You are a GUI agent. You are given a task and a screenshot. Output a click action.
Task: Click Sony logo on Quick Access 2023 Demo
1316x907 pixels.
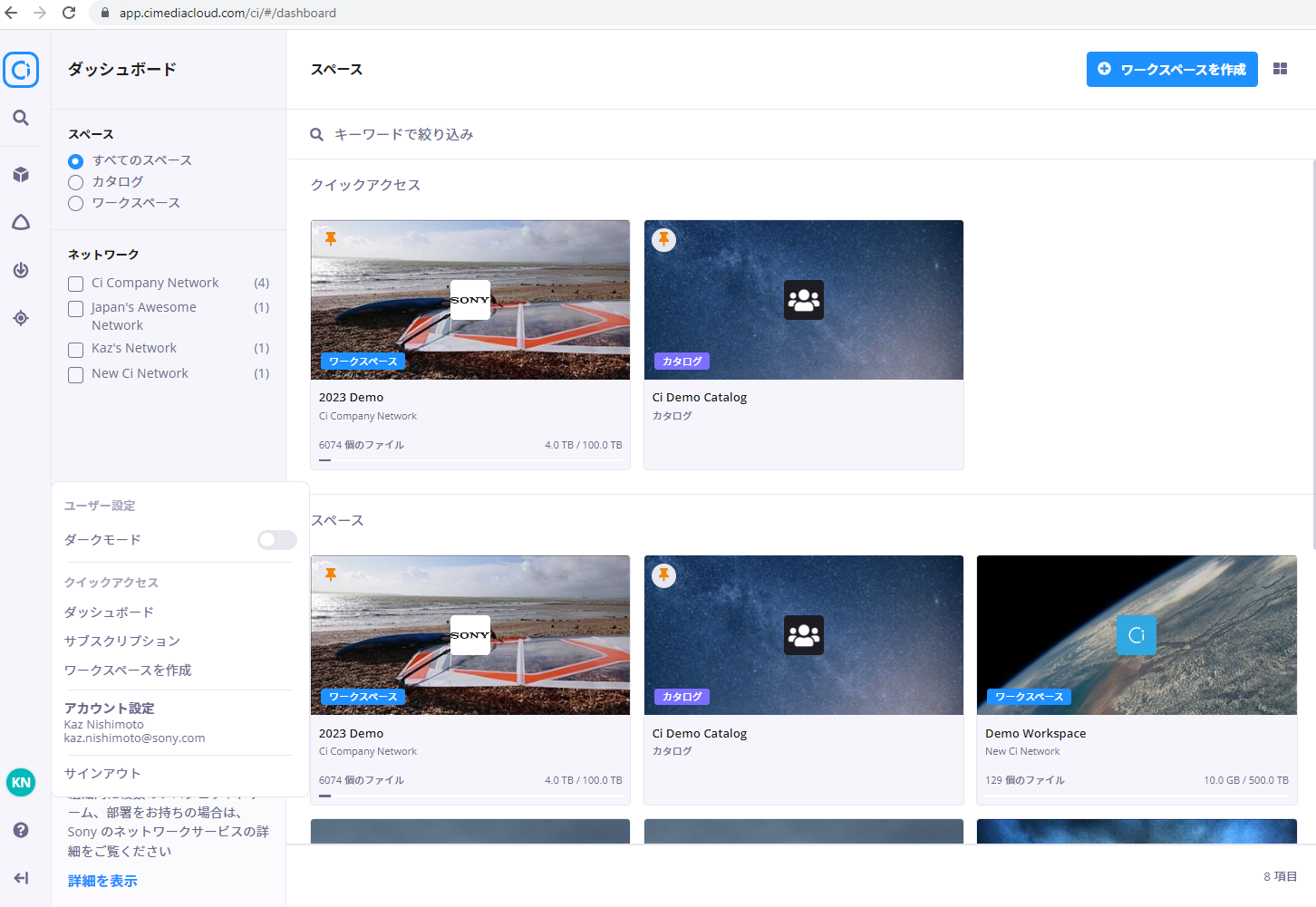(x=470, y=300)
